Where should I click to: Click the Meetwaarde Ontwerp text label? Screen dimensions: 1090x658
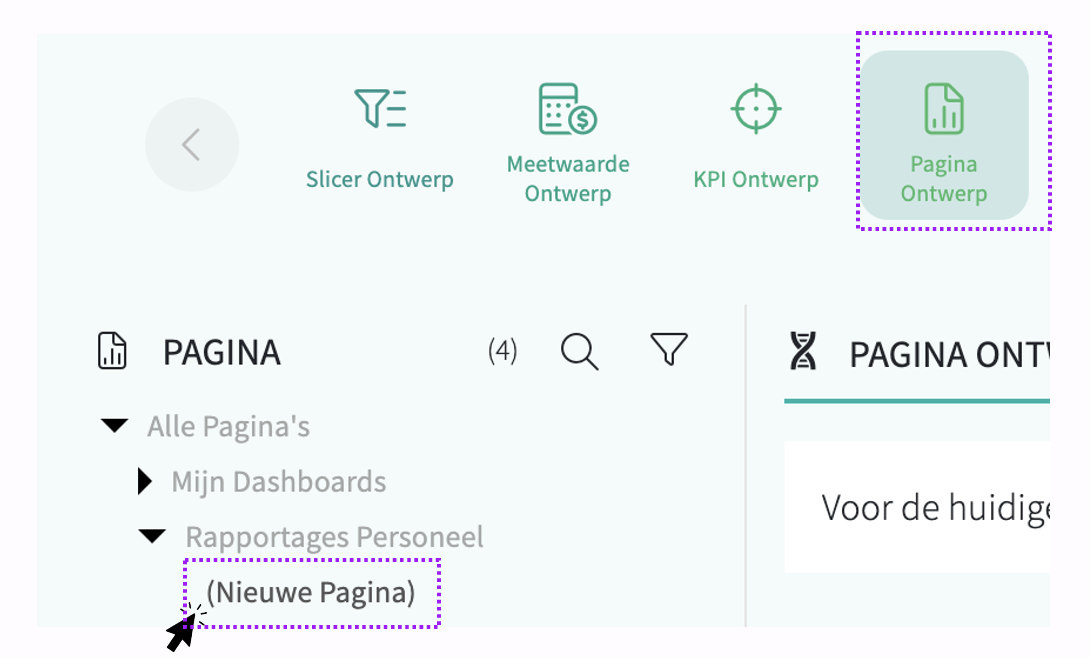(x=568, y=179)
